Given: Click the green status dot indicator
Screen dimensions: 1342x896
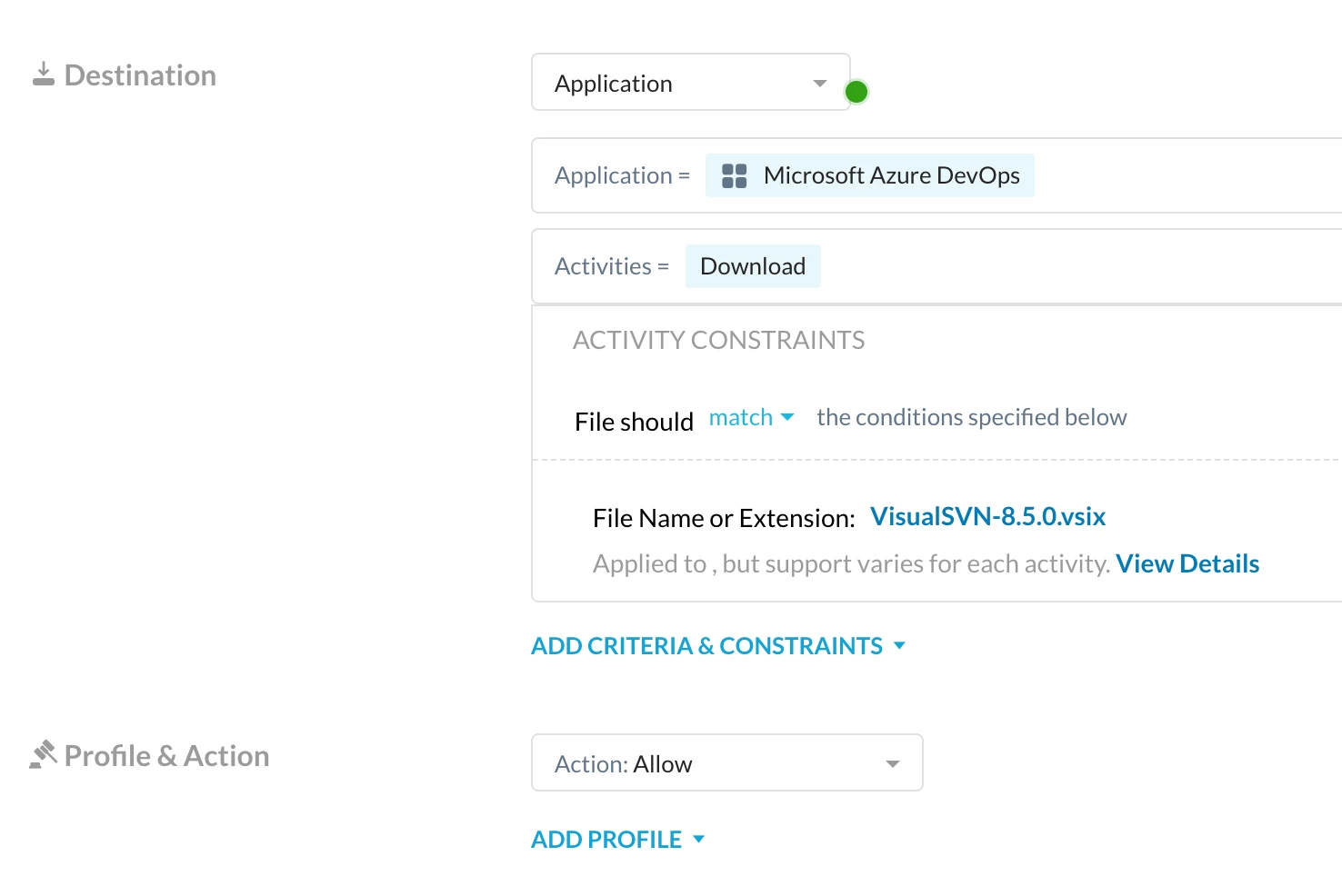Looking at the screenshot, I should coord(856,92).
